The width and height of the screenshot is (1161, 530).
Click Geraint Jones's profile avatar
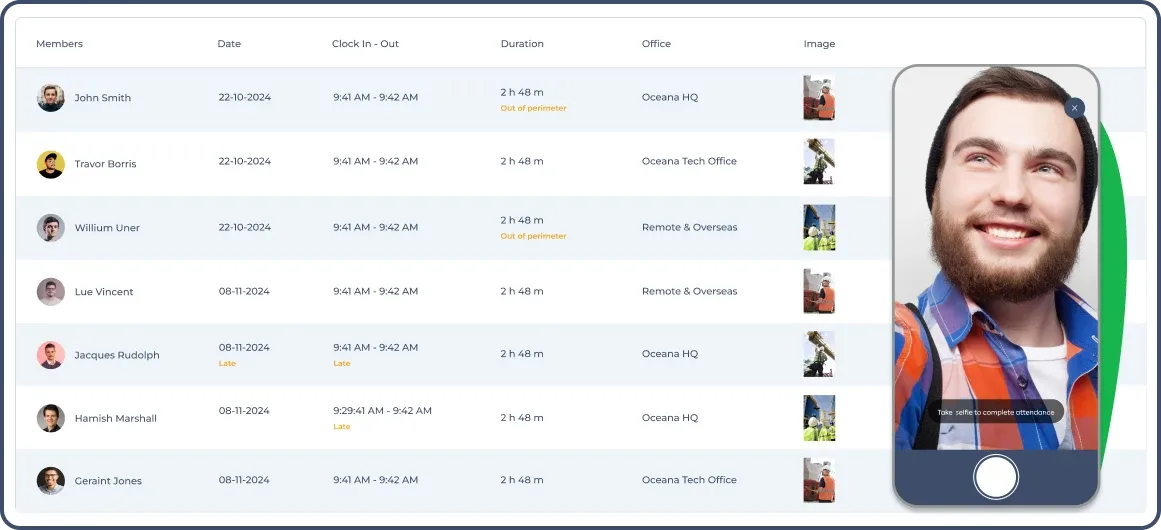tap(51, 481)
